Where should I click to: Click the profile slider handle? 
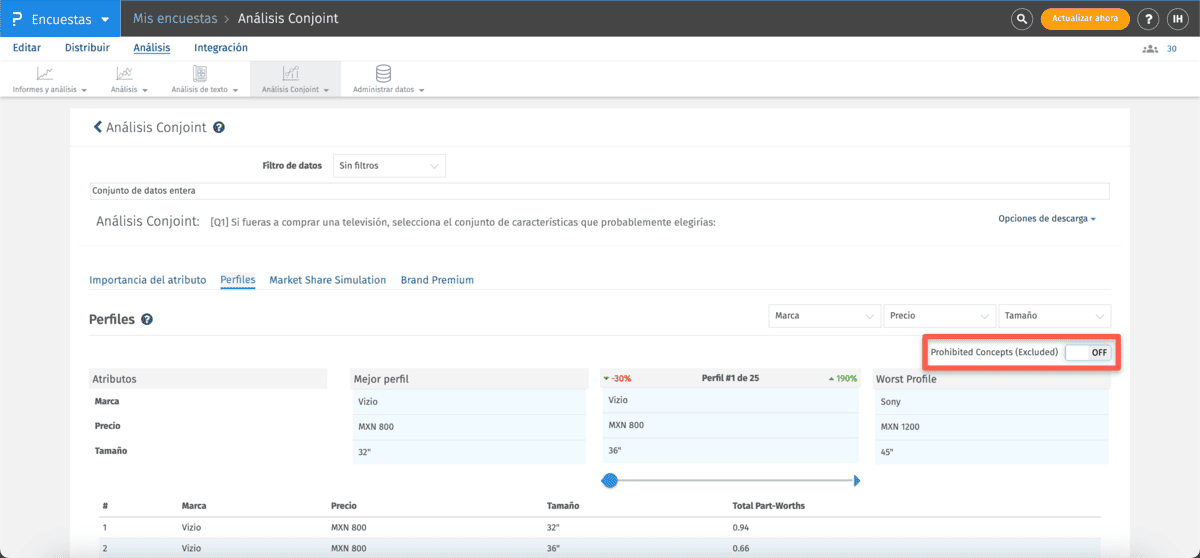[610, 481]
